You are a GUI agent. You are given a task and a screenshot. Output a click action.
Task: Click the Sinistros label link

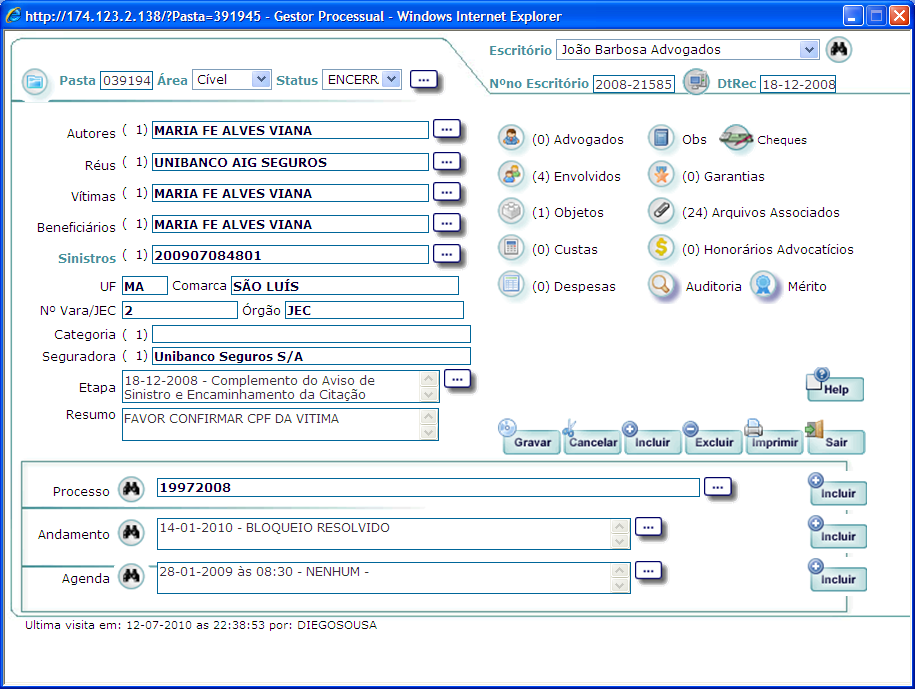click(x=87, y=258)
